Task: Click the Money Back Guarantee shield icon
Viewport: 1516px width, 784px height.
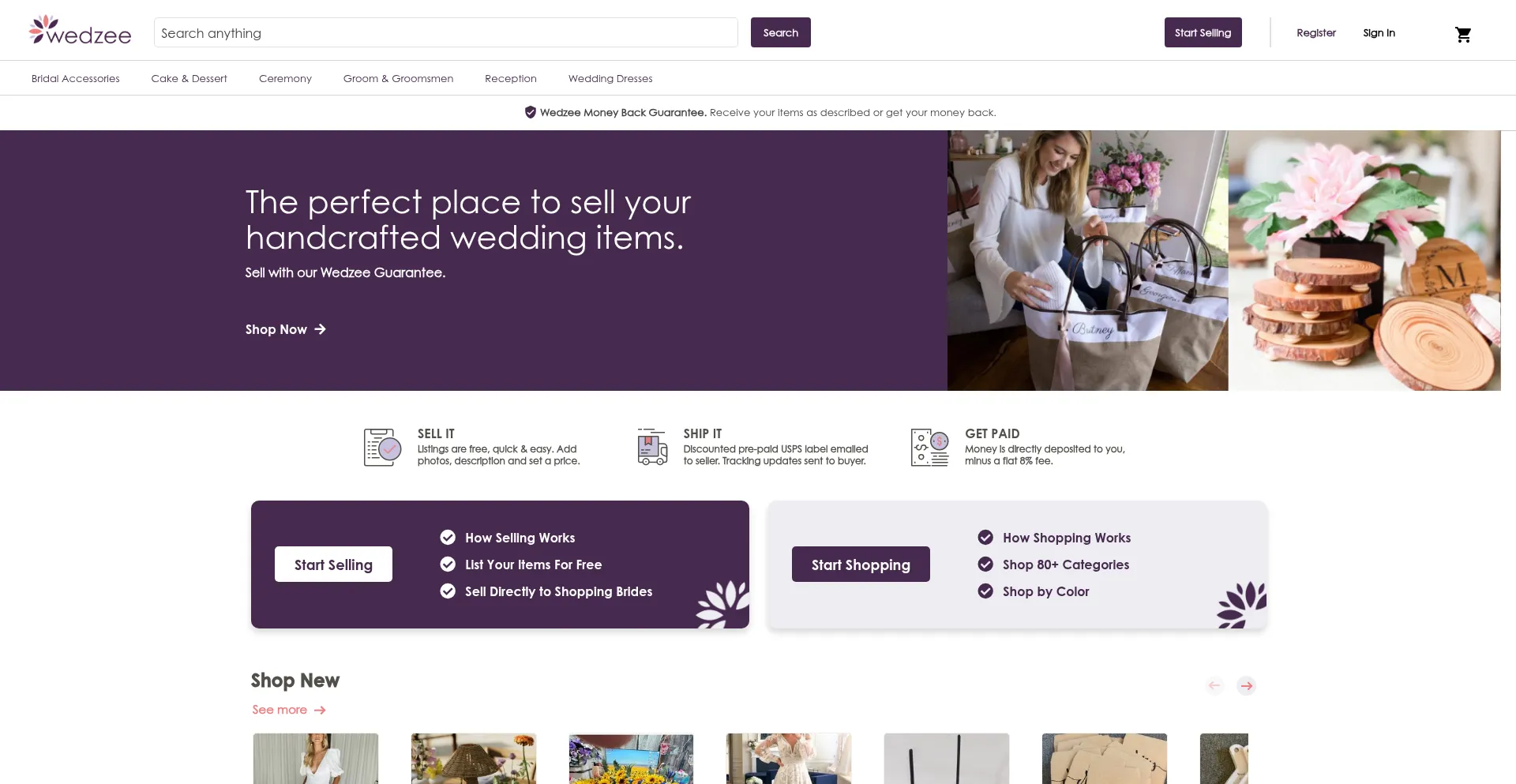Action: (531, 112)
